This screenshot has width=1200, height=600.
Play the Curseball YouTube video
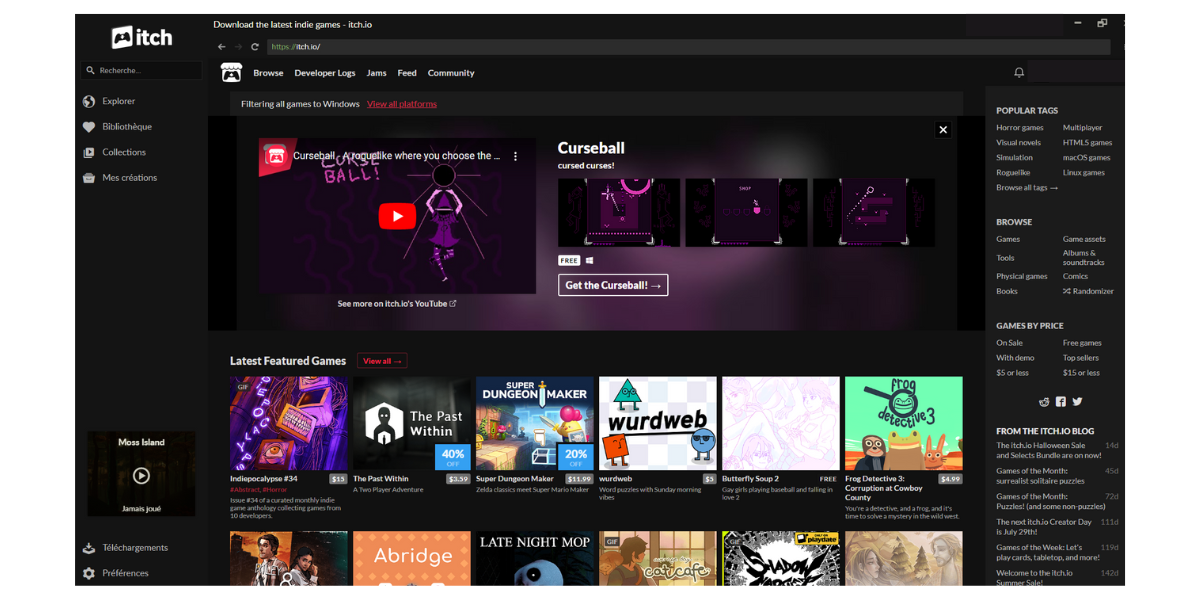[x=397, y=216]
